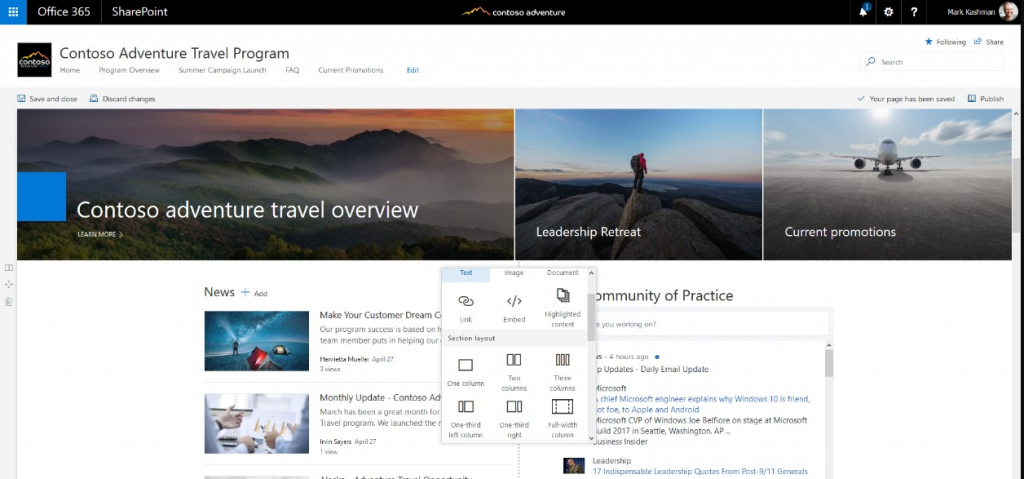Click the Following star icon
The image size is (1024, 479).
929,41
